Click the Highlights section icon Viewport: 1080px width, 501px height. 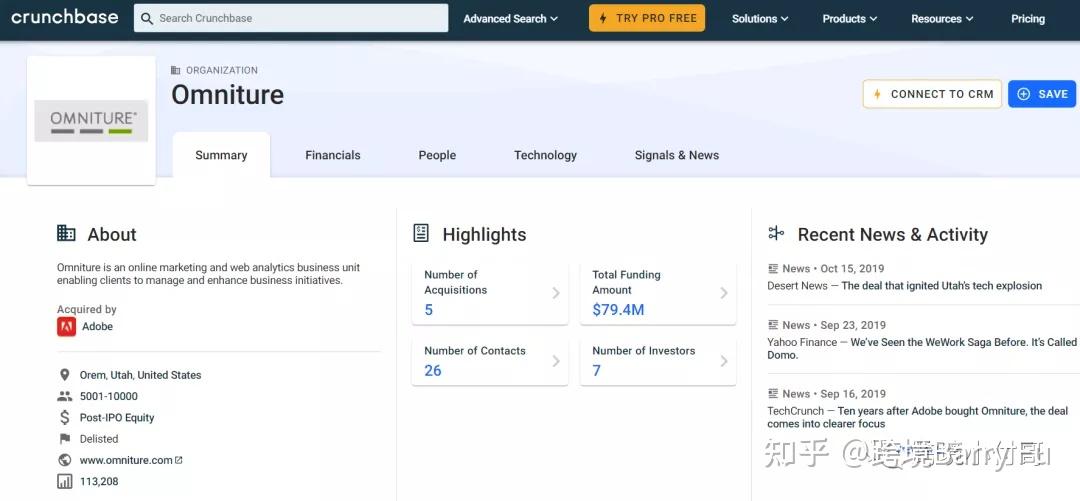click(x=421, y=234)
